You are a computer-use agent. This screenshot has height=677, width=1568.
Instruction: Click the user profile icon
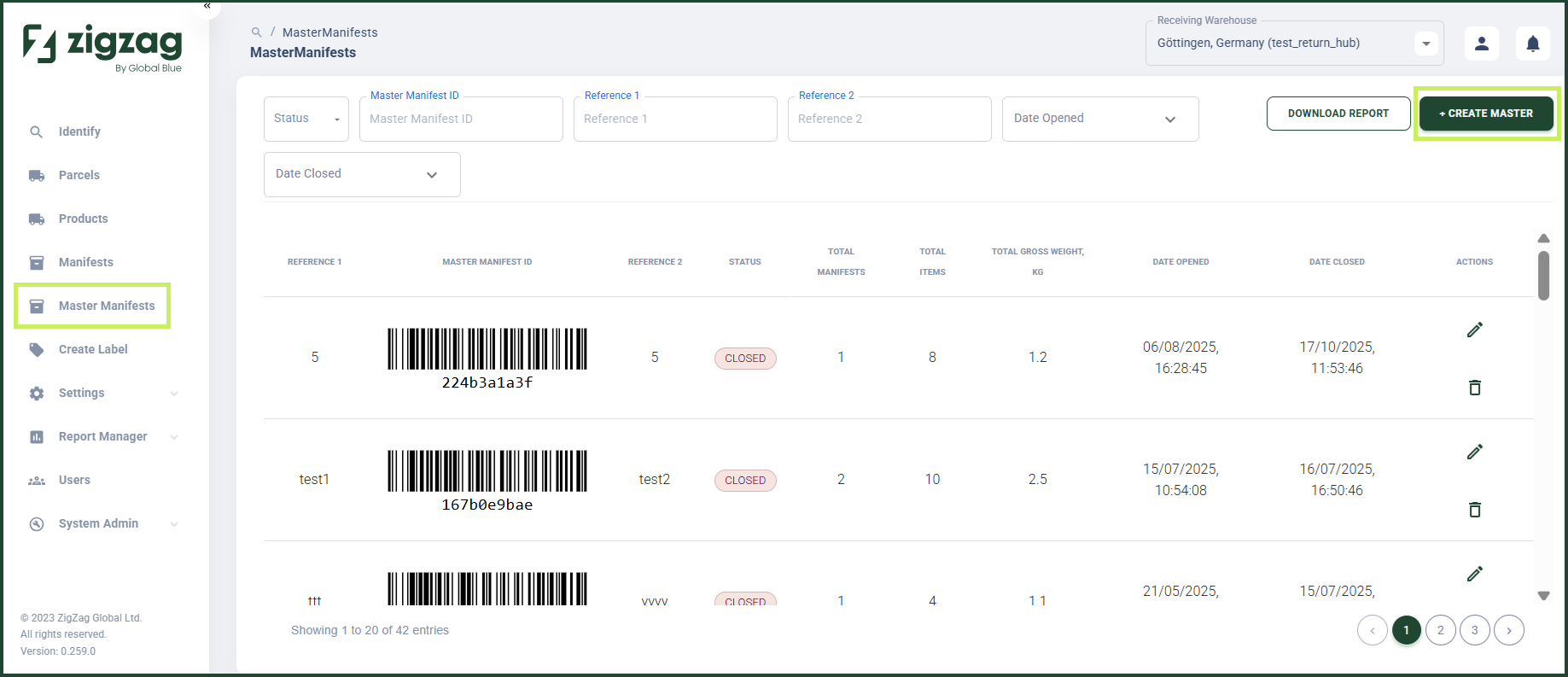click(1482, 44)
